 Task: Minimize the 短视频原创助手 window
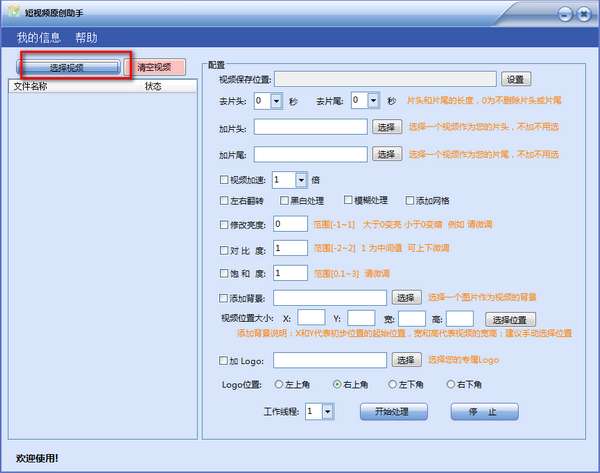[x=565, y=15]
